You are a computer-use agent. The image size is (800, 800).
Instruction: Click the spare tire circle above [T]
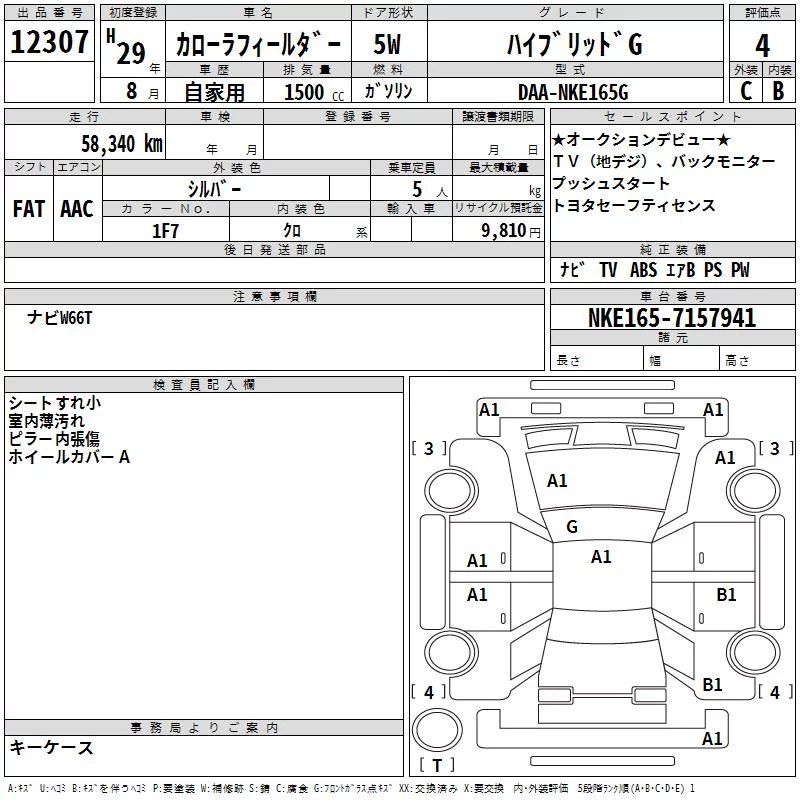[x=437, y=730]
